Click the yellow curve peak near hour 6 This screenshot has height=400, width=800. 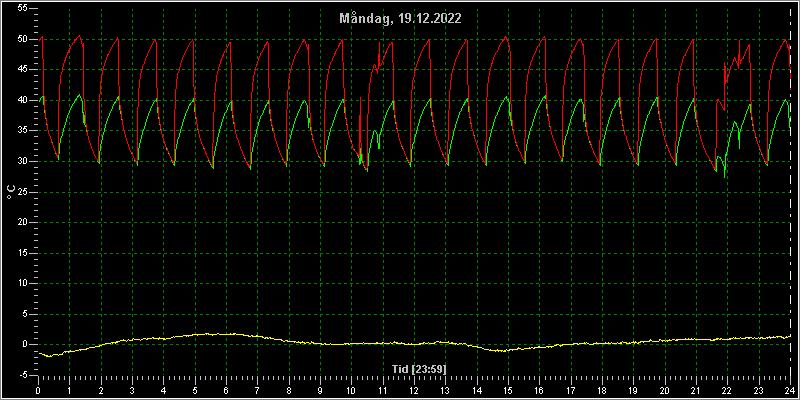point(224,334)
